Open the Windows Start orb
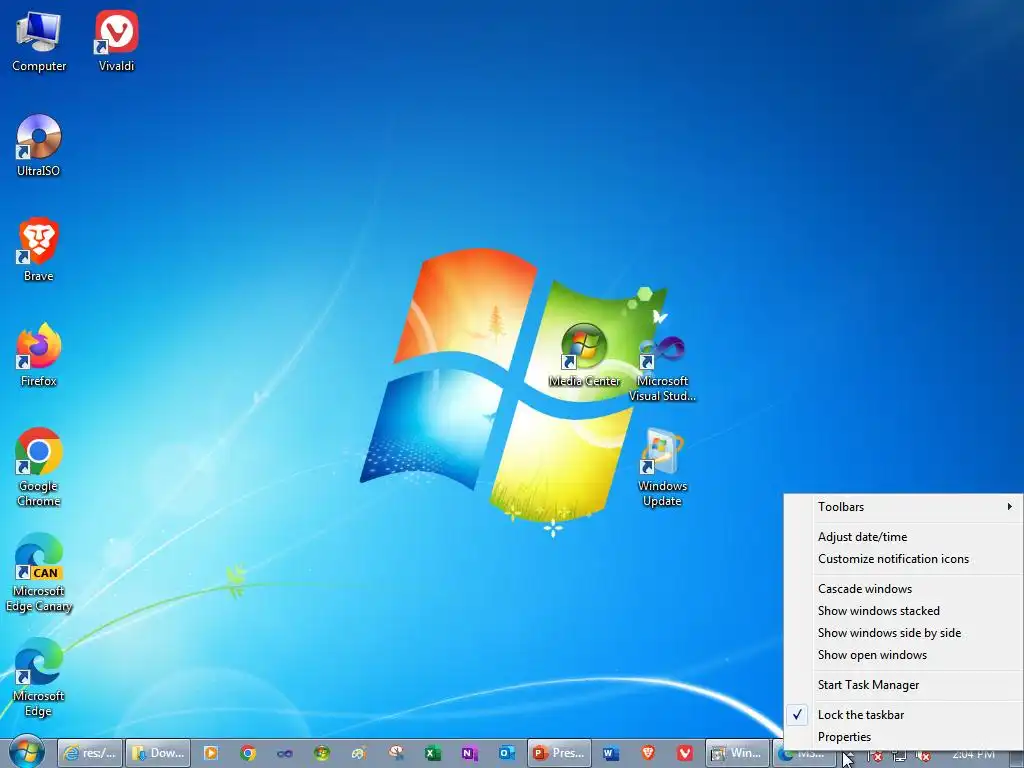Image resolution: width=1024 pixels, height=768 pixels. click(x=27, y=752)
